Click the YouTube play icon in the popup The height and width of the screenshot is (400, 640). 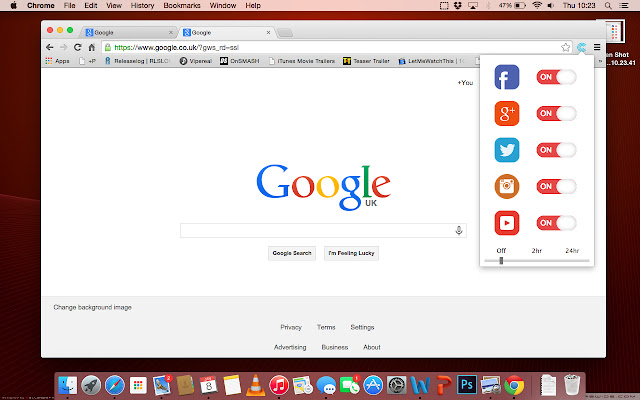click(x=507, y=223)
